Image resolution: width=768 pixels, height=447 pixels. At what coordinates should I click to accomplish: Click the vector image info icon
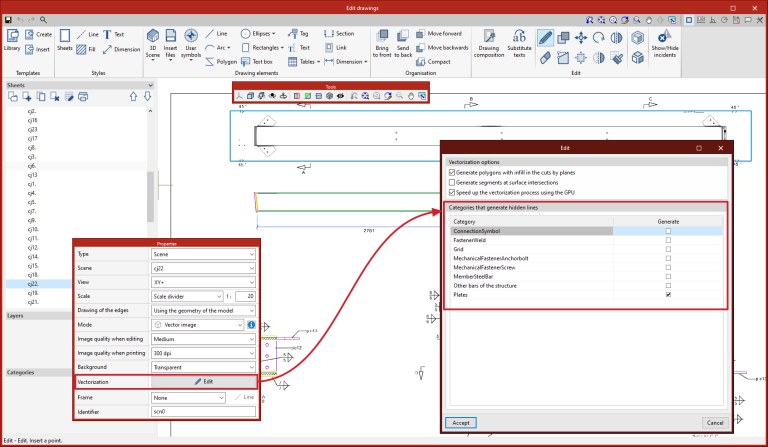(251, 325)
